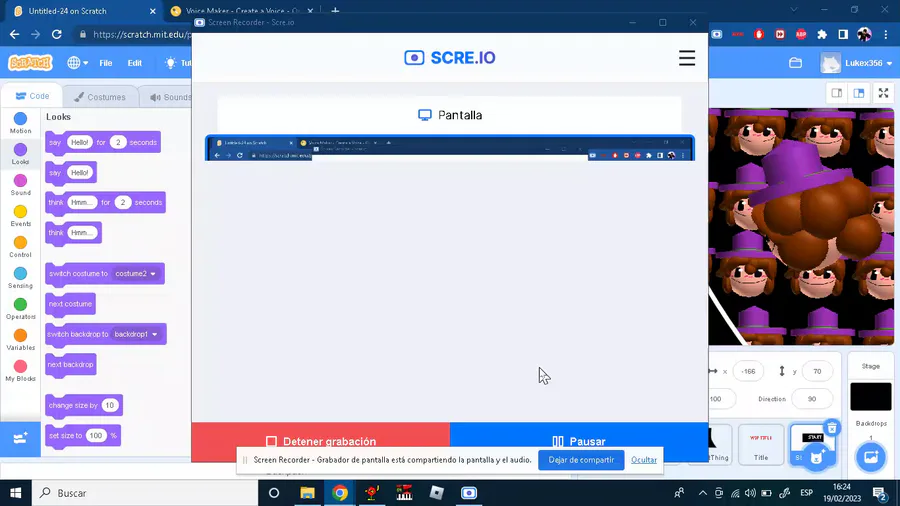The height and width of the screenshot is (506, 900).
Task: Click the Ocultar link
Action: 644,460
